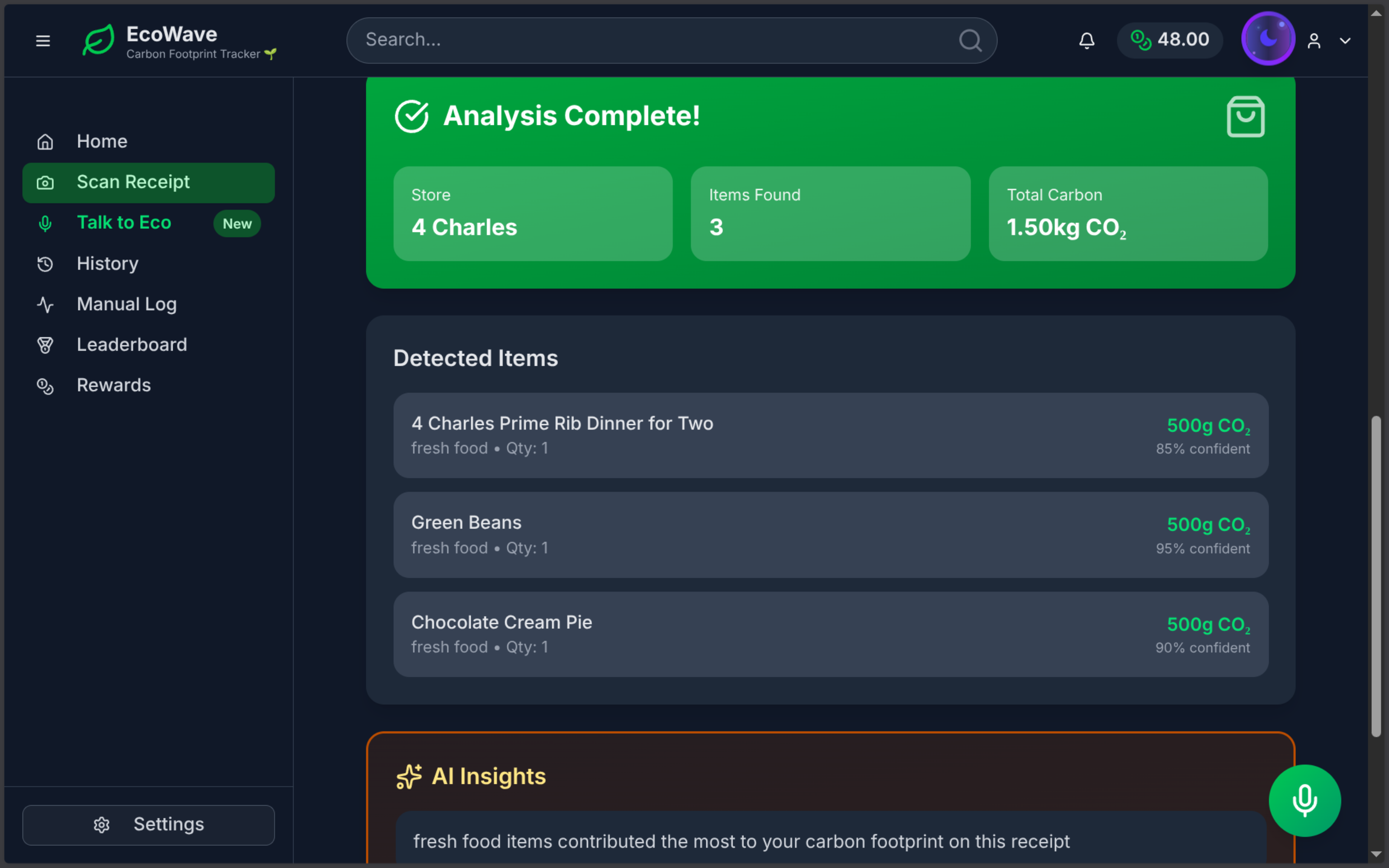Click the Green Beans detected item
Image resolution: width=1389 pixels, height=868 pixels.
tap(830, 534)
